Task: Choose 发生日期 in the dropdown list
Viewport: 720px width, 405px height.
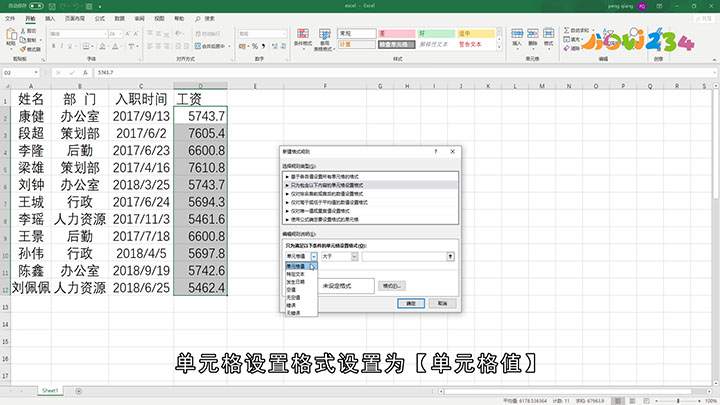Action: click(301, 282)
